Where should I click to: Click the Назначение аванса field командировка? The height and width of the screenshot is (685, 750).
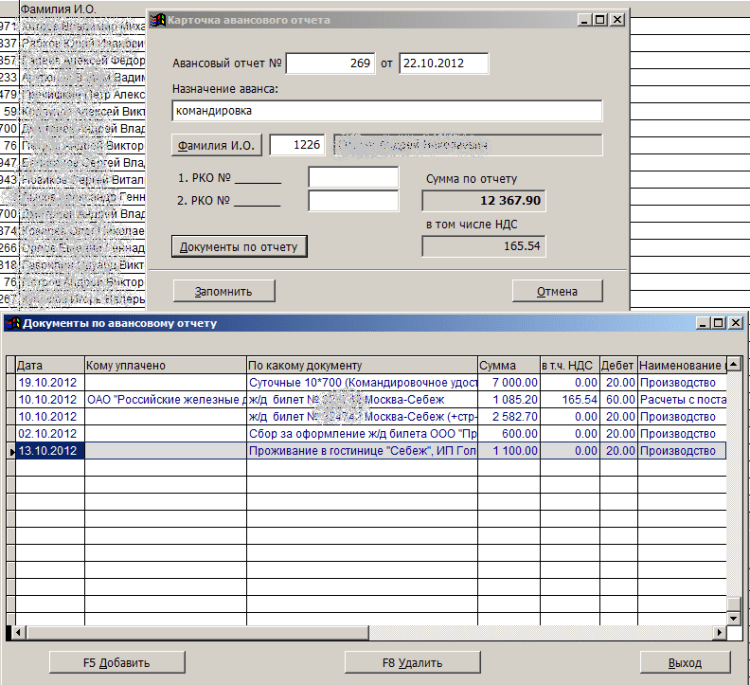pyautogui.click(x=386, y=111)
